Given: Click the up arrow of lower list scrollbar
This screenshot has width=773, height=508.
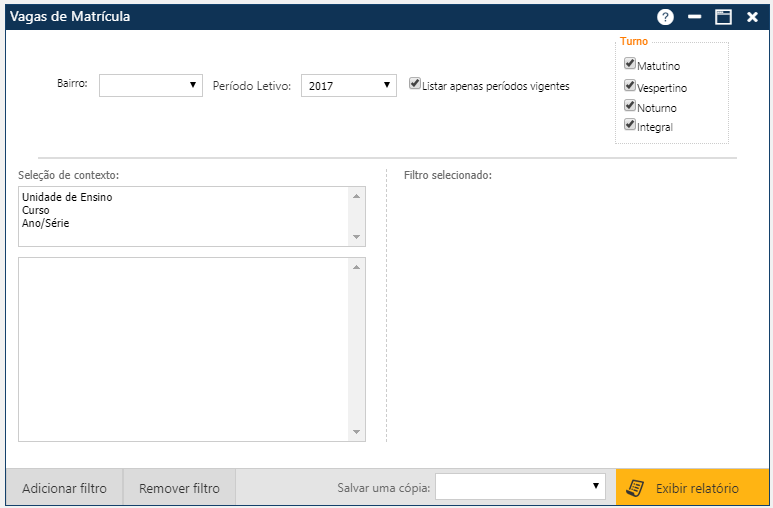Looking at the screenshot, I should point(356,267).
